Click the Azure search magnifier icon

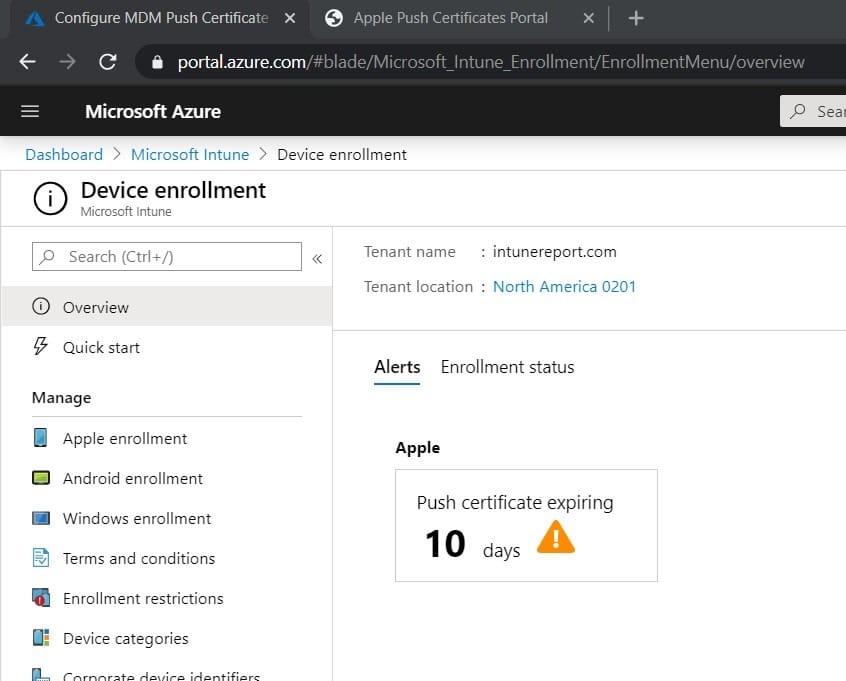798,111
